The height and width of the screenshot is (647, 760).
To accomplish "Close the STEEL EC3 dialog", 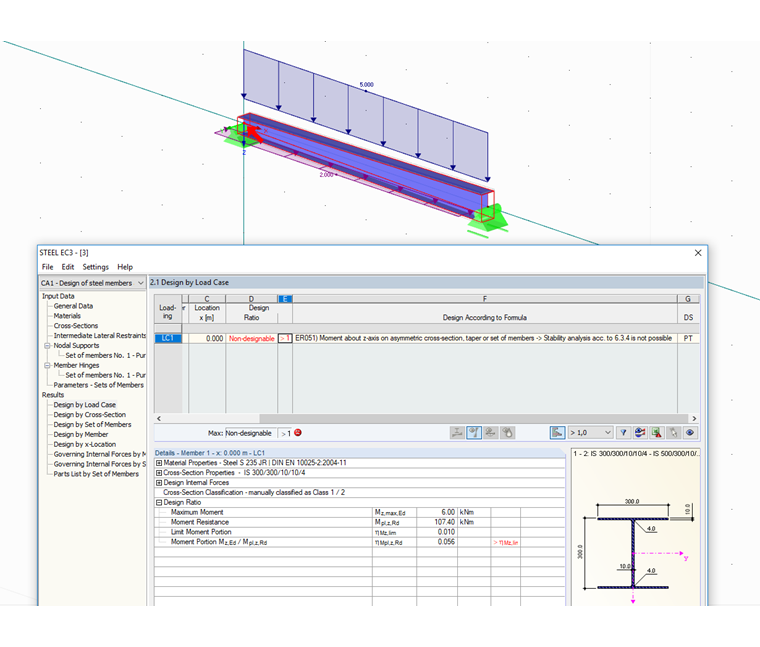I will tap(698, 252).
